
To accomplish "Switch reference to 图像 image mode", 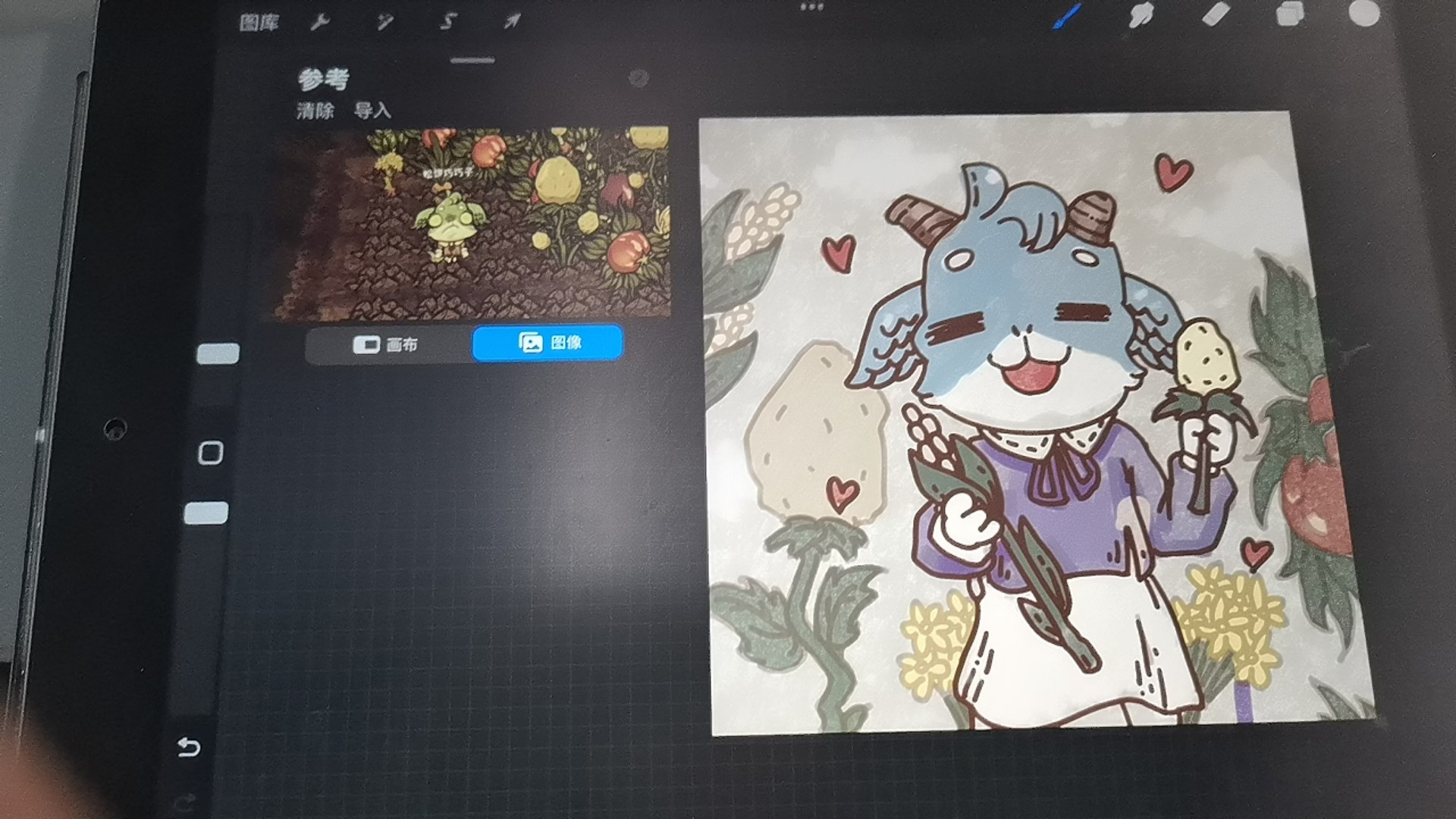I will pos(548,343).
